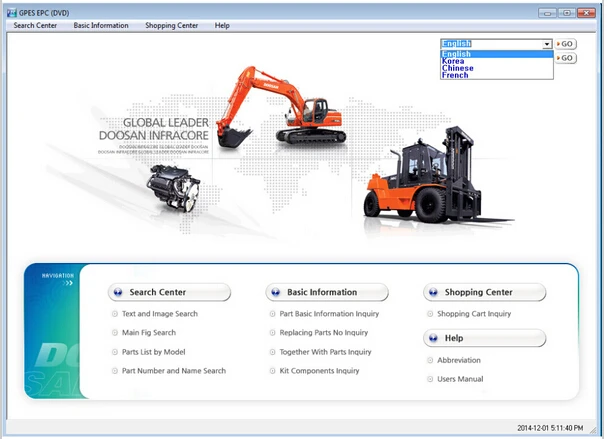Select French in the language list

[497, 75]
